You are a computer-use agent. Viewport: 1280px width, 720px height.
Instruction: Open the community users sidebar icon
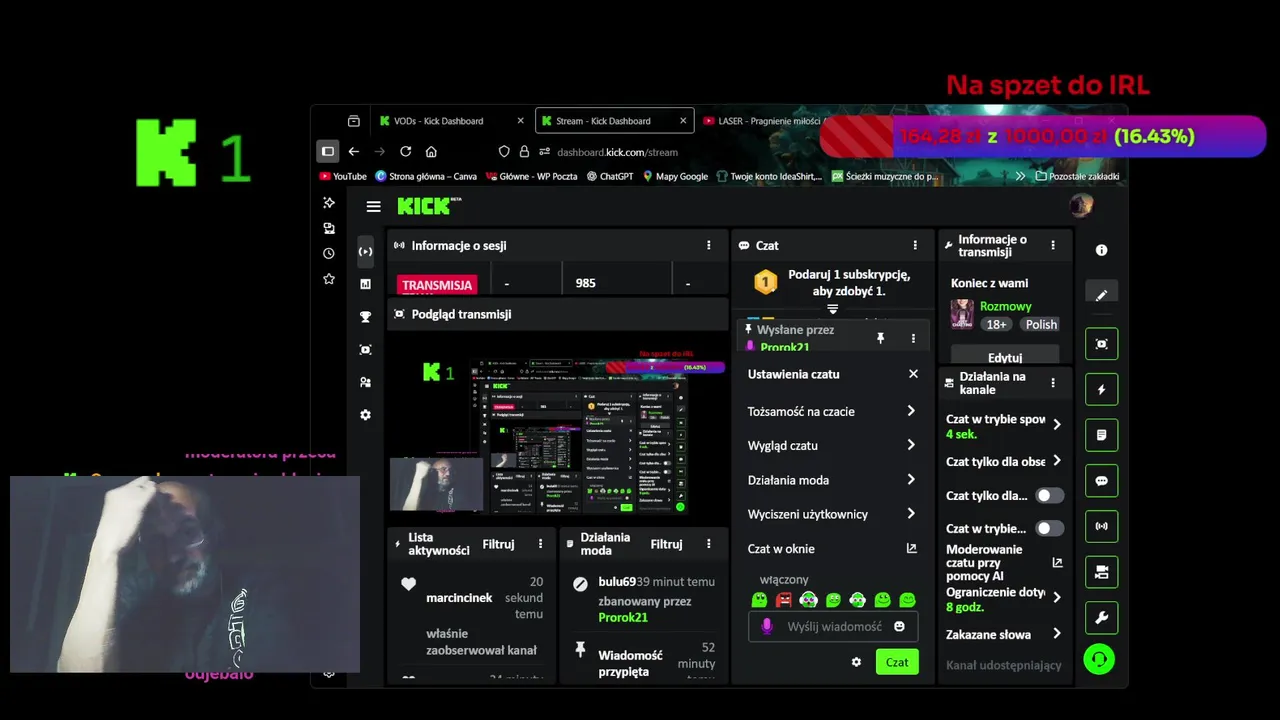365,382
